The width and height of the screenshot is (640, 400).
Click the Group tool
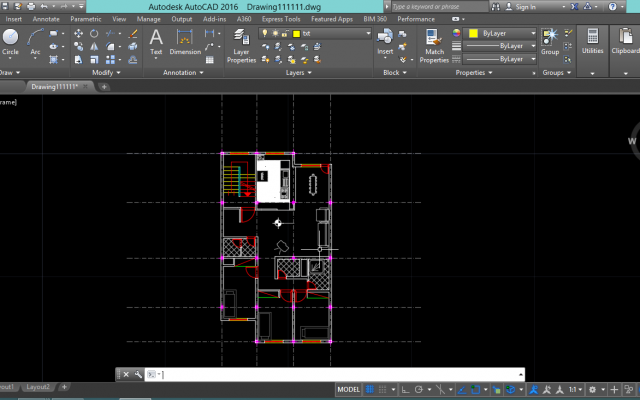(x=550, y=42)
